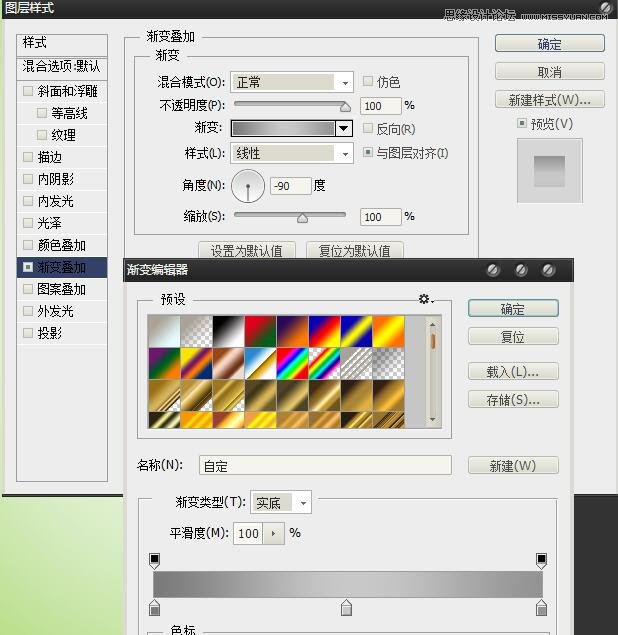Image resolution: width=618 pixels, height=635 pixels.
Task: Click the 角度 angle value field
Action: (x=290, y=186)
